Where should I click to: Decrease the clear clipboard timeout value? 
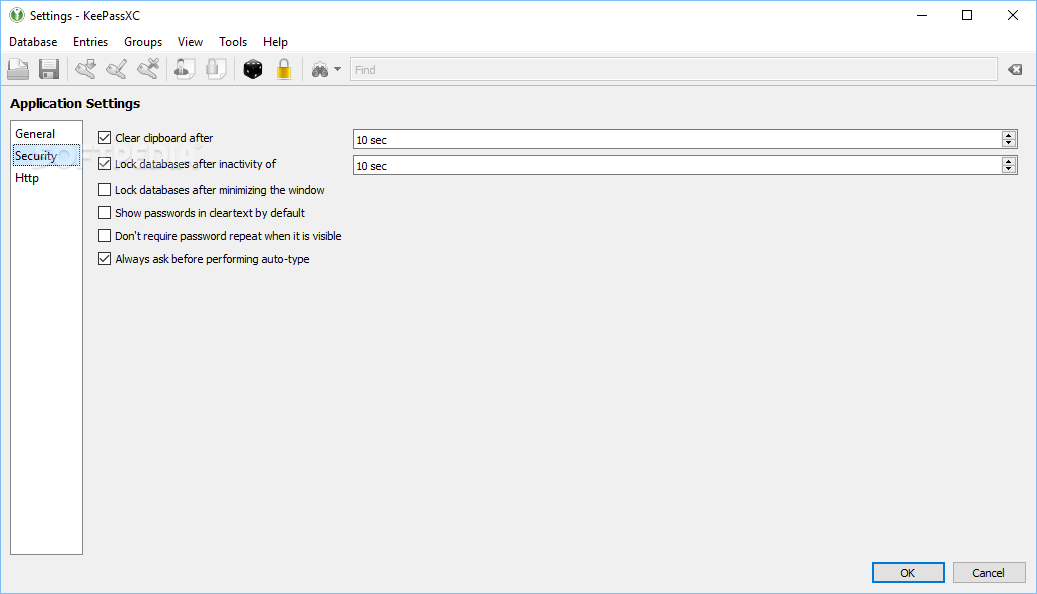(1009, 143)
